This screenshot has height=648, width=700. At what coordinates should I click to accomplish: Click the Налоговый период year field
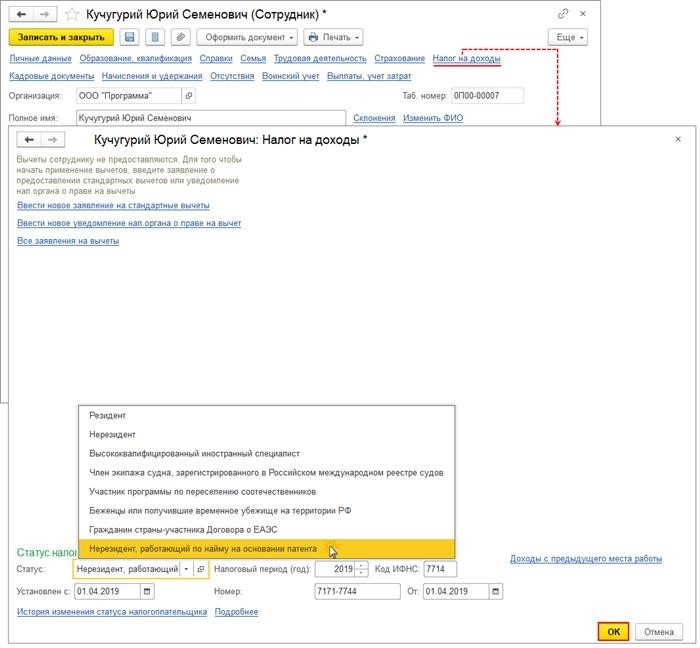(x=336, y=569)
